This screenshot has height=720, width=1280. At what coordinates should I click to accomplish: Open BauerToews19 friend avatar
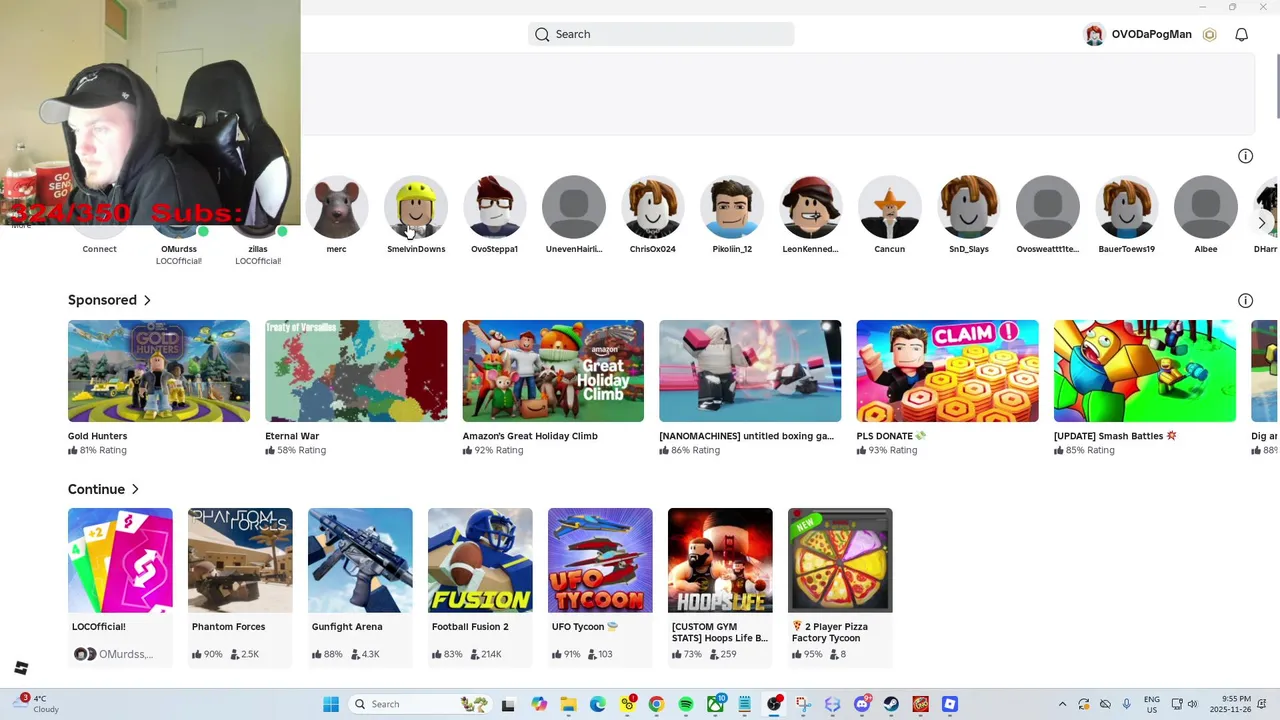coord(1127,207)
